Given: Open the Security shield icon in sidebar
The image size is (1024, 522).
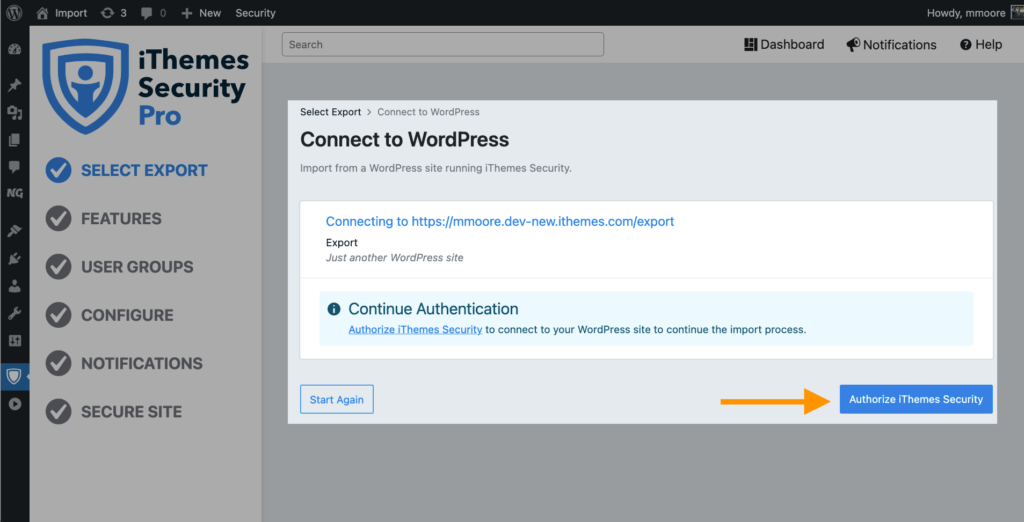Looking at the screenshot, I should click(14, 376).
